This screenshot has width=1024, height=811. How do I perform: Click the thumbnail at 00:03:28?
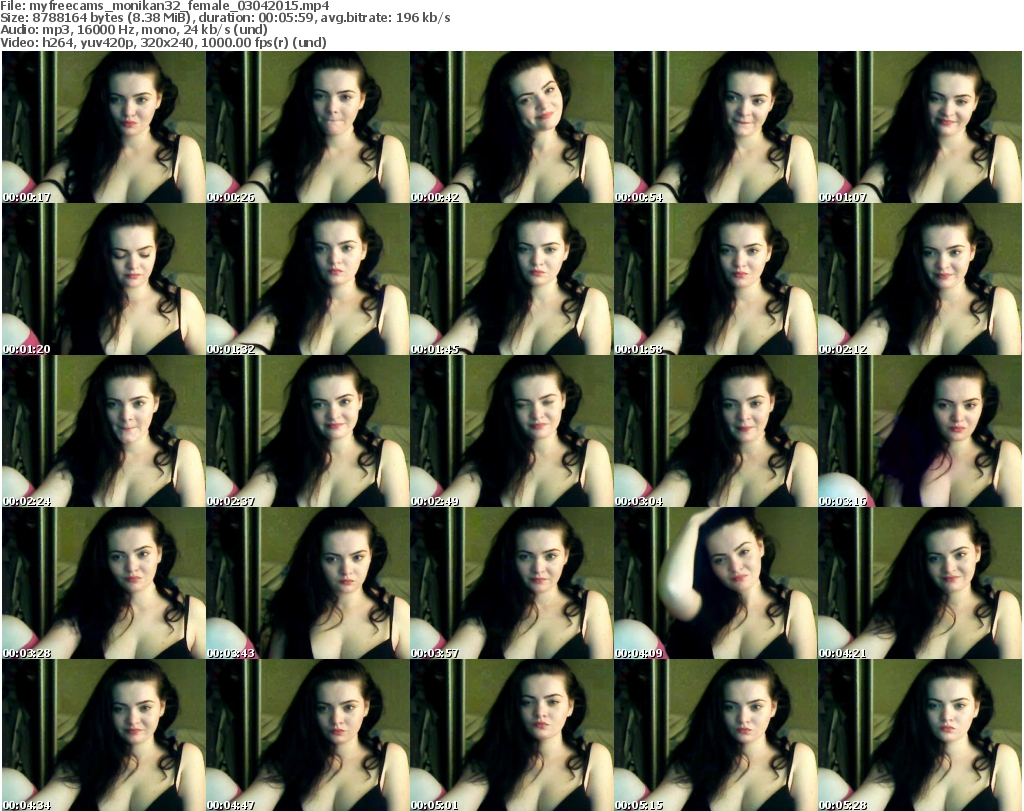104,584
